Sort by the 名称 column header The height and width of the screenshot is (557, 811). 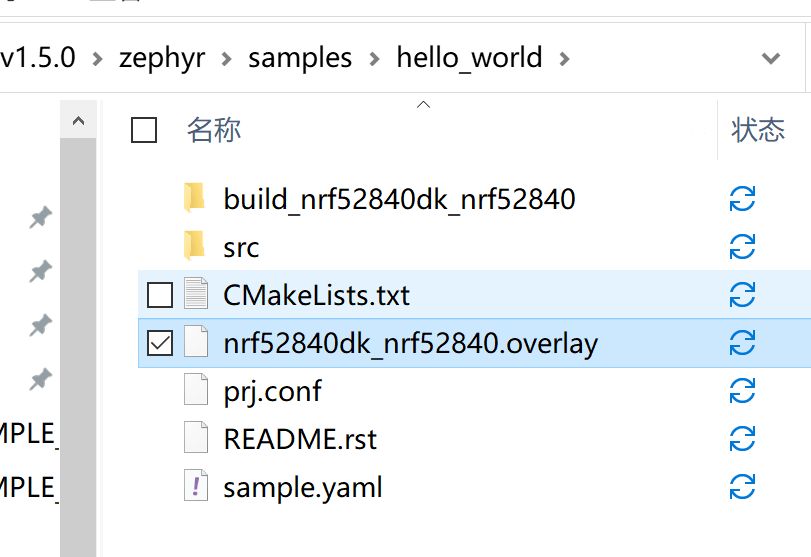[x=214, y=130]
